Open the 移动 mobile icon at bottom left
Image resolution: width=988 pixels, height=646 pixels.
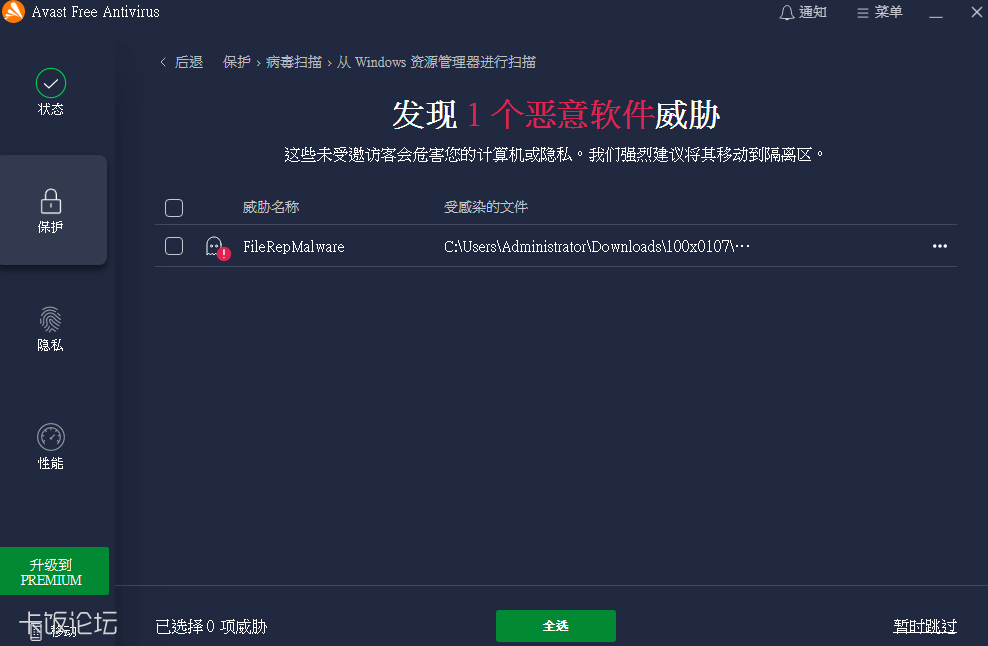click(x=36, y=630)
